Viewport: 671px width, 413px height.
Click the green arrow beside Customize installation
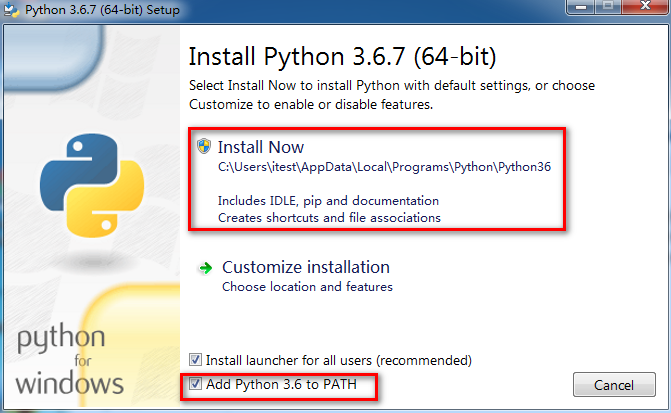point(206,268)
